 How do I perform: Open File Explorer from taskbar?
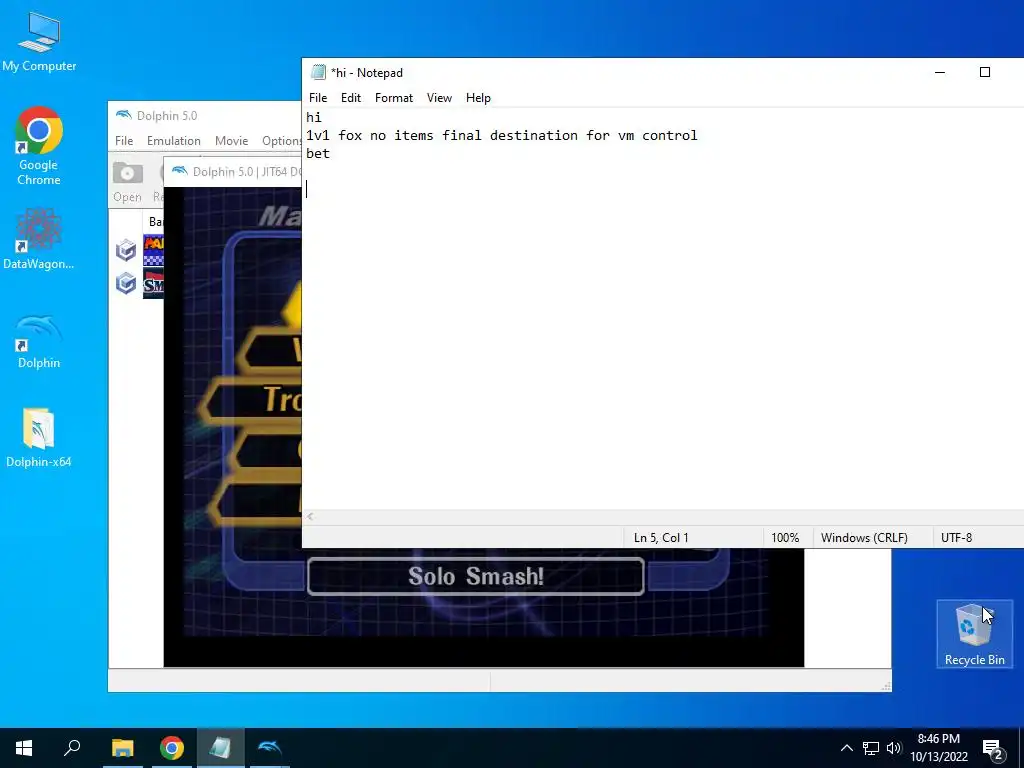(x=122, y=748)
